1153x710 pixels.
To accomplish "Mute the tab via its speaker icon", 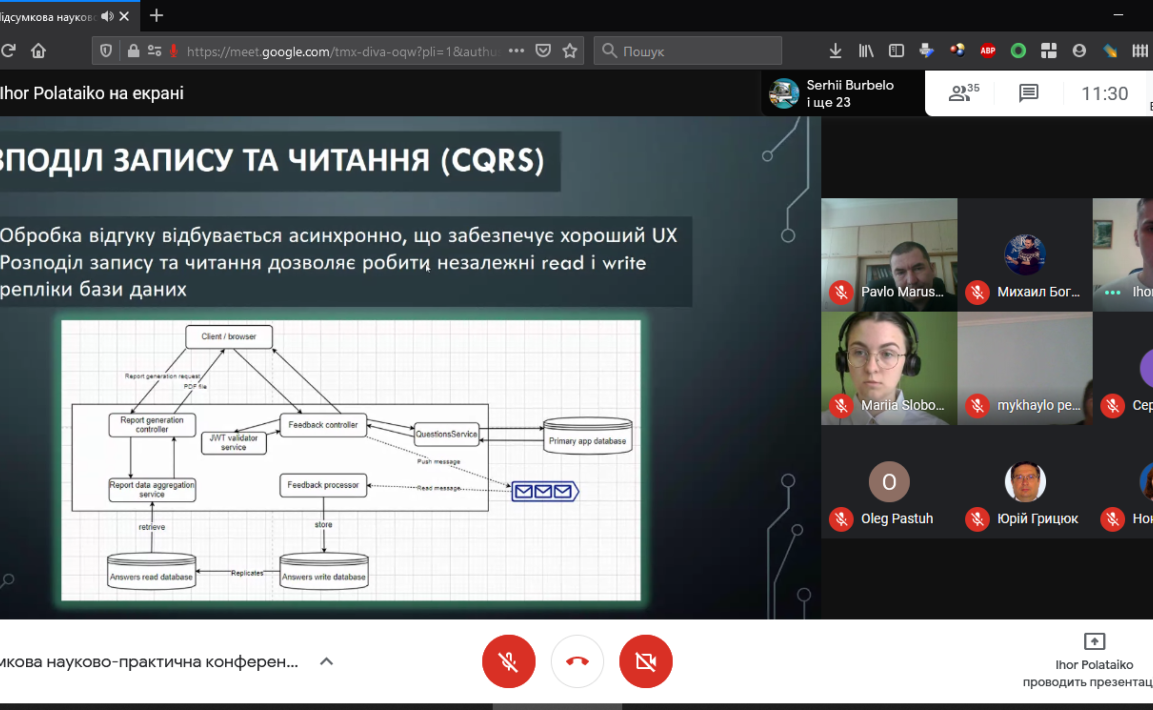I will tap(107, 16).
